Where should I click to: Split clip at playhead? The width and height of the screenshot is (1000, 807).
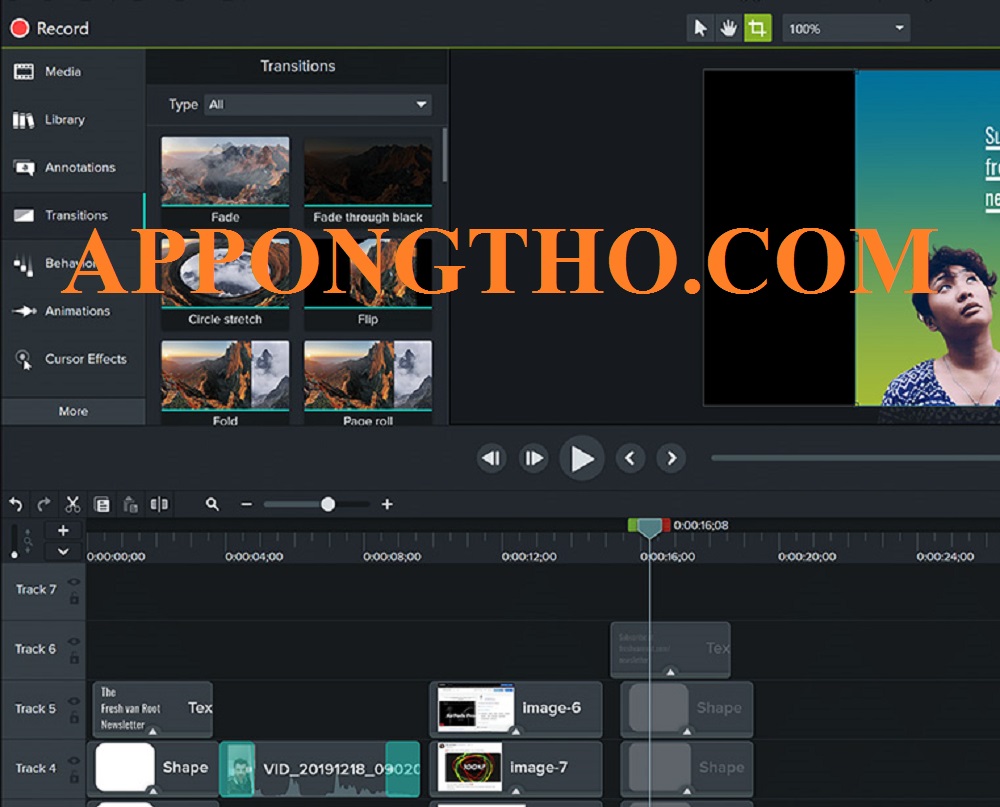point(159,505)
